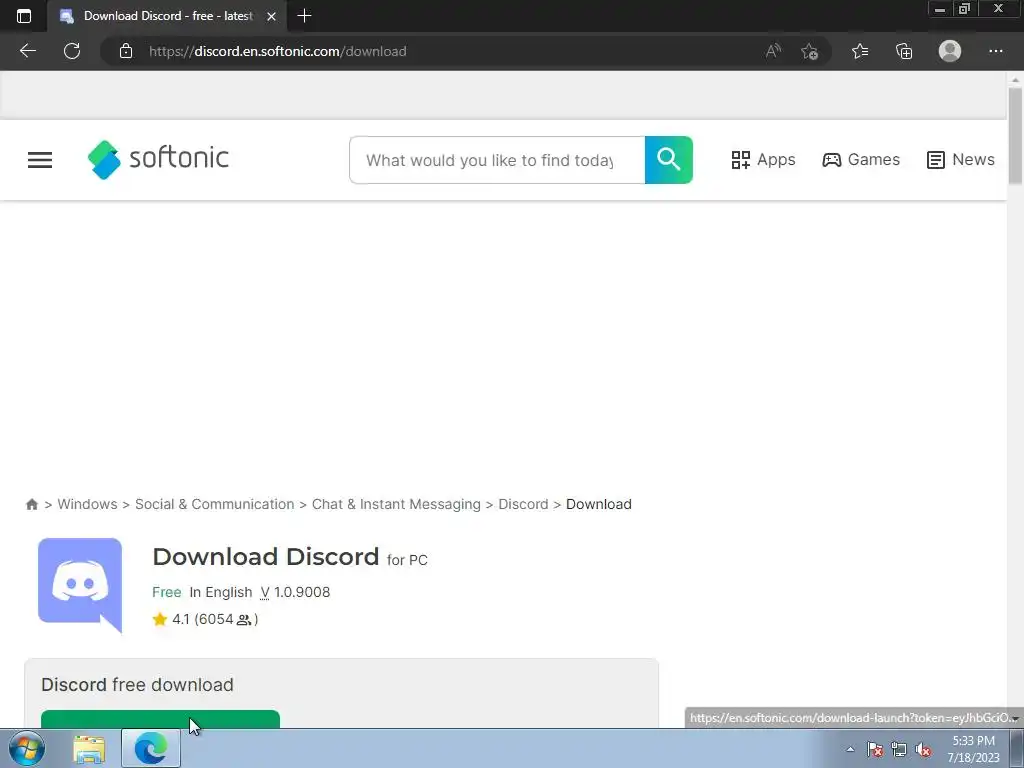Open the Windows Start menu
Image resolution: width=1024 pixels, height=768 pixels.
click(27, 748)
